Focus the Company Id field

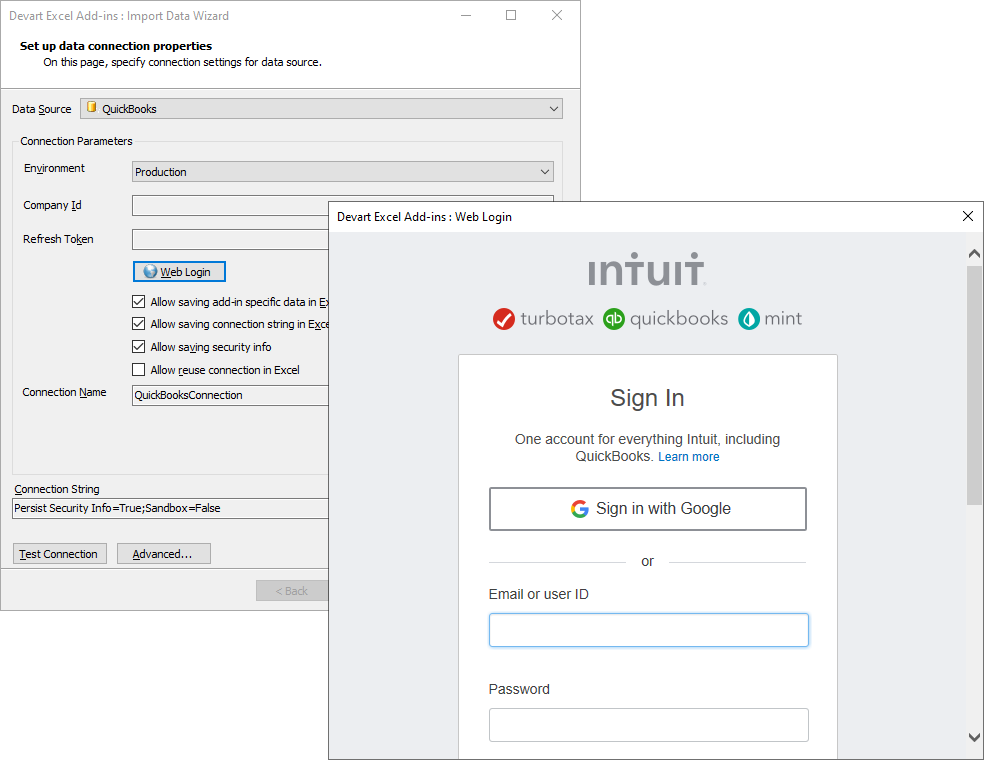pyautogui.click(x=230, y=205)
